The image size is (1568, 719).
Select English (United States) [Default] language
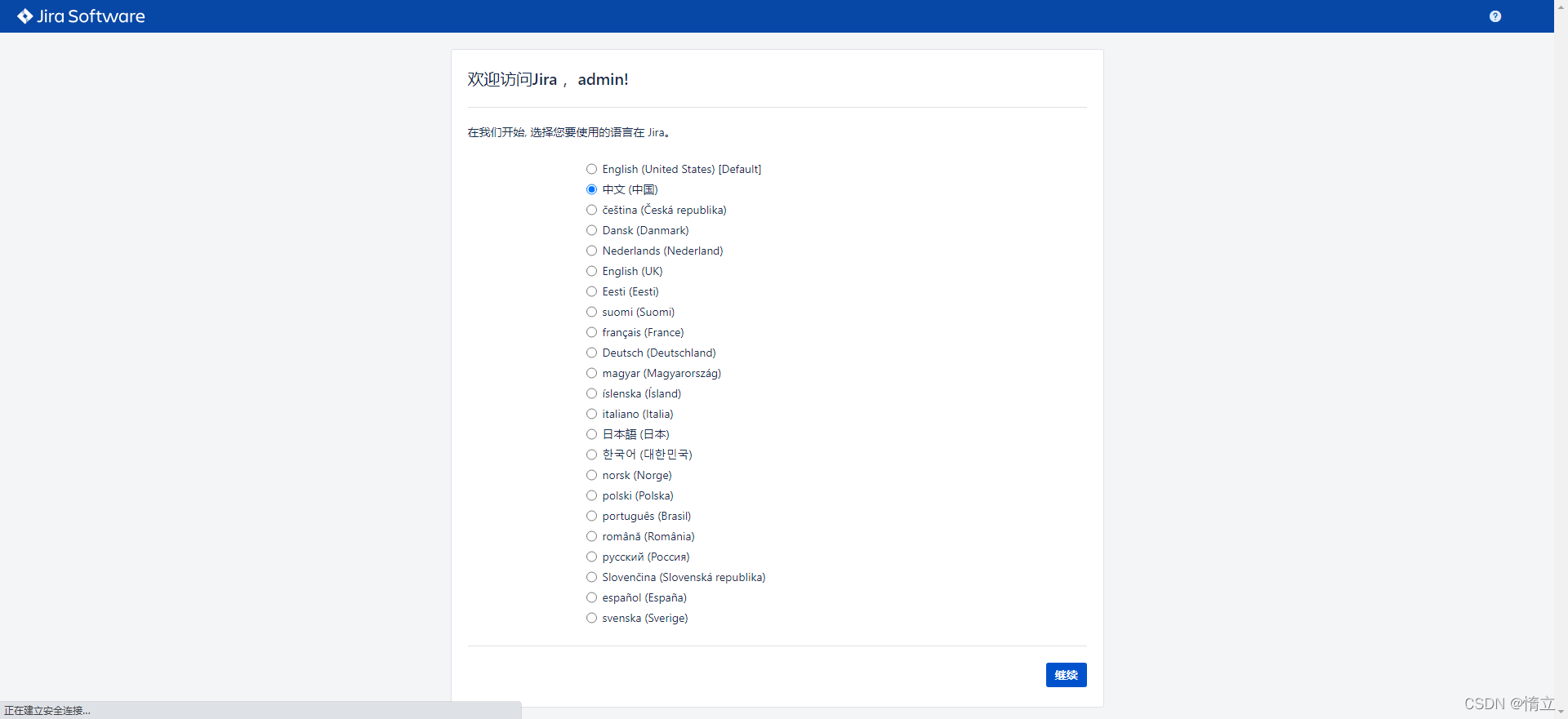pyautogui.click(x=591, y=169)
